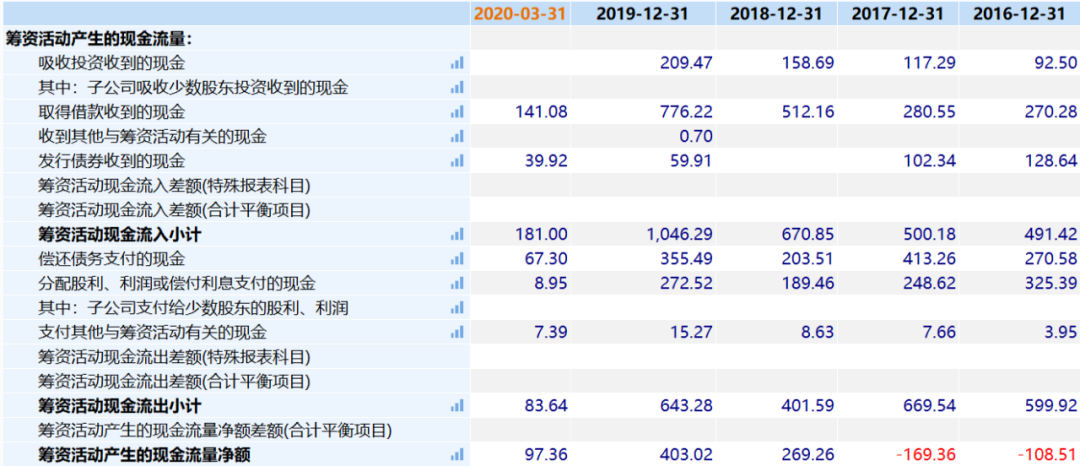1080x466 pixels.
Task: Click the cell value 181.00
Action: point(541,235)
